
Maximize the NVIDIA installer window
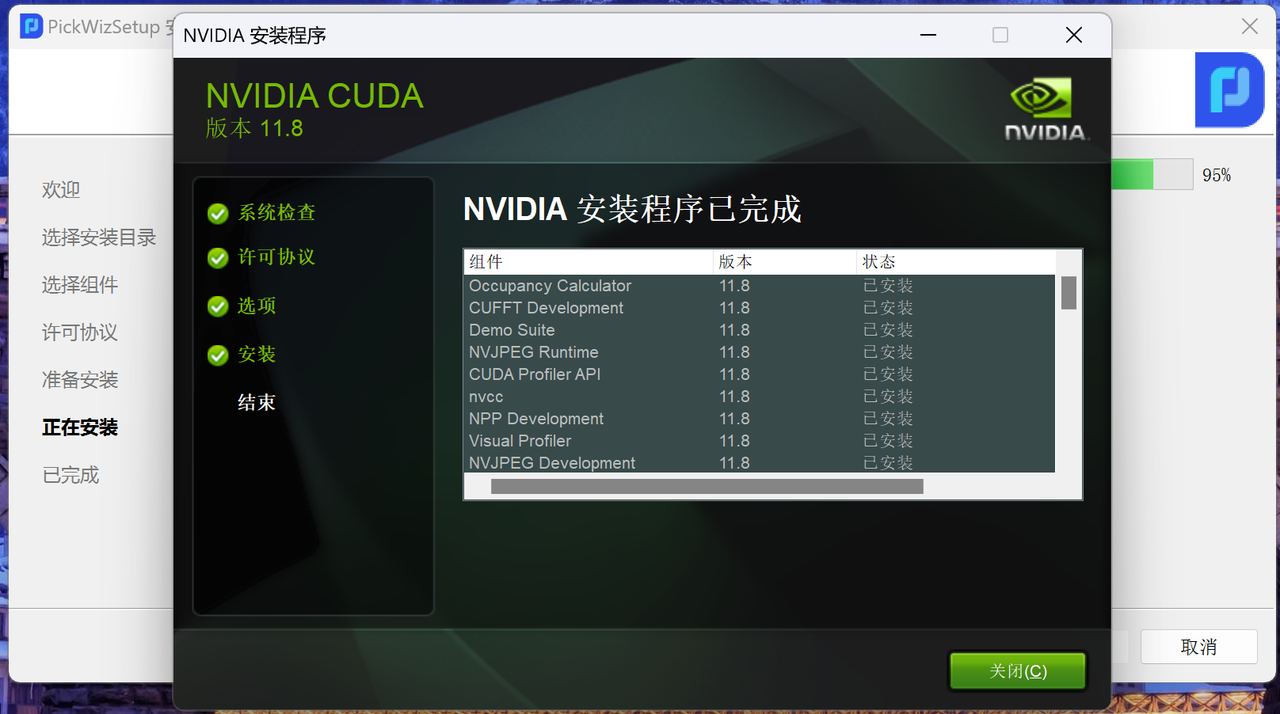tap(1000, 35)
